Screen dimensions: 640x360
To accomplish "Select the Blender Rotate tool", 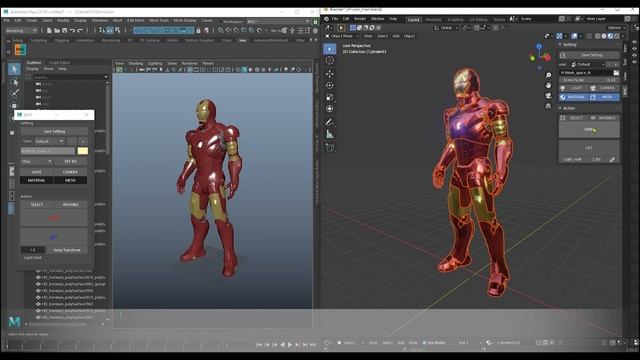I will (330, 85).
